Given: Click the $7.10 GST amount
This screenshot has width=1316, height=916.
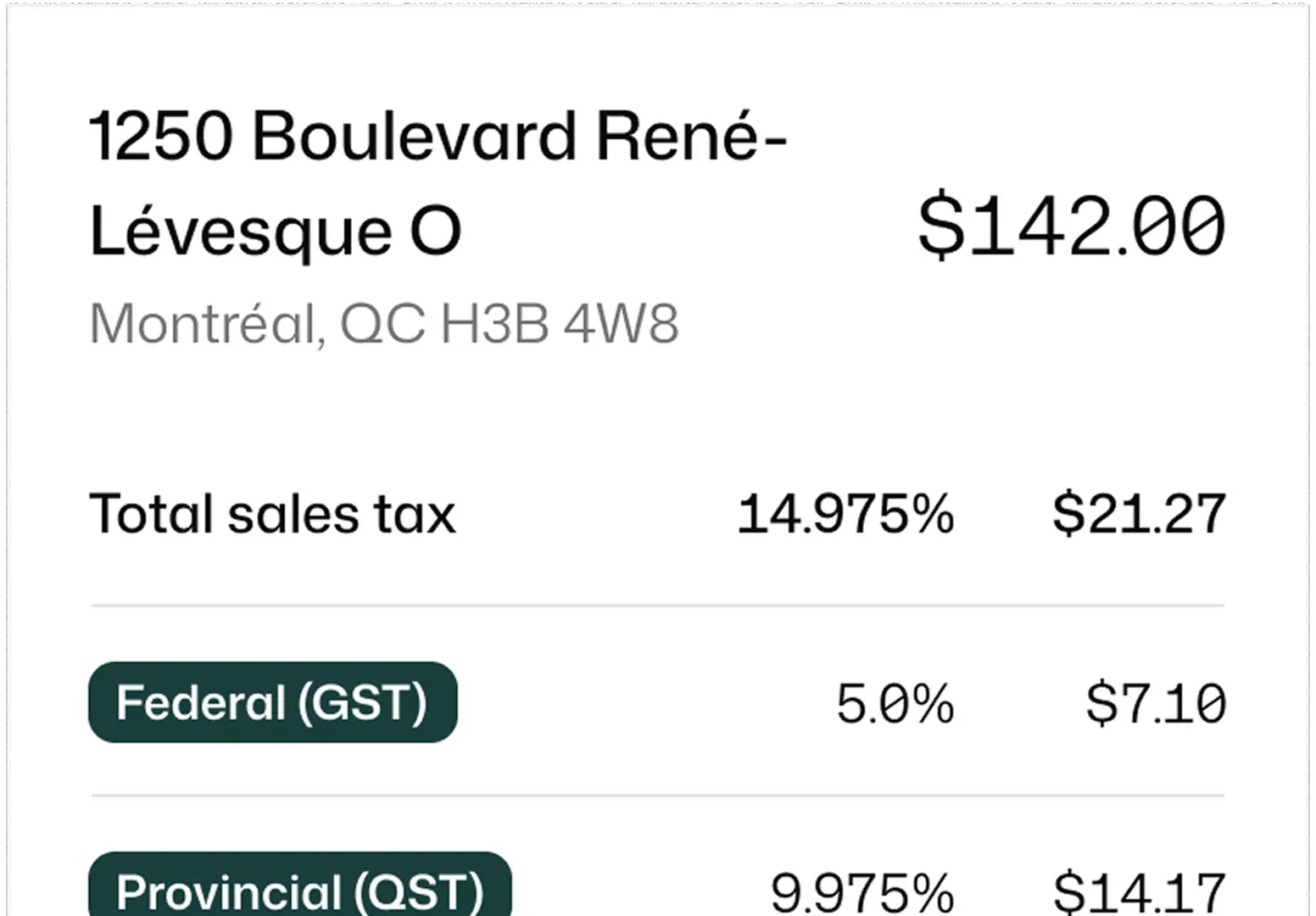Looking at the screenshot, I should coord(1156,703).
